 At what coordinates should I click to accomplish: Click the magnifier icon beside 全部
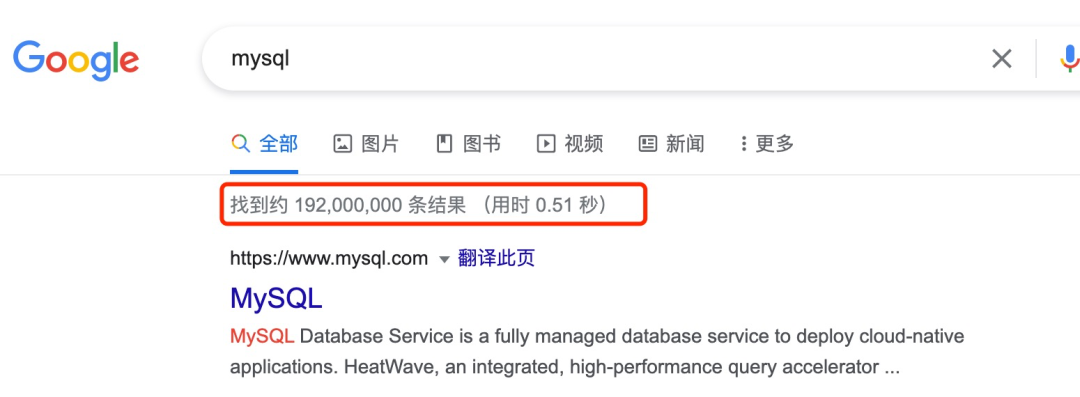(240, 143)
